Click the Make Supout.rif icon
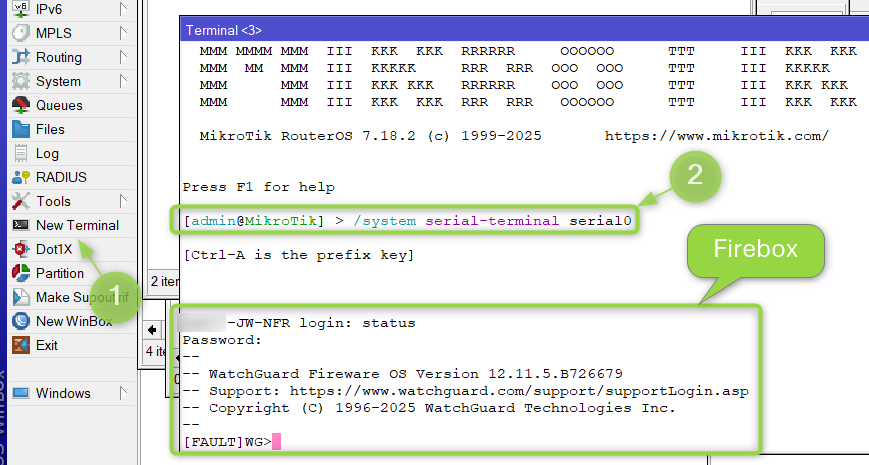 pyautogui.click(x=21, y=297)
